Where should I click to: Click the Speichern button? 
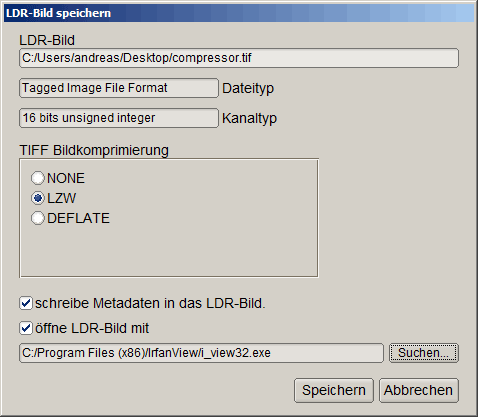pos(334,390)
